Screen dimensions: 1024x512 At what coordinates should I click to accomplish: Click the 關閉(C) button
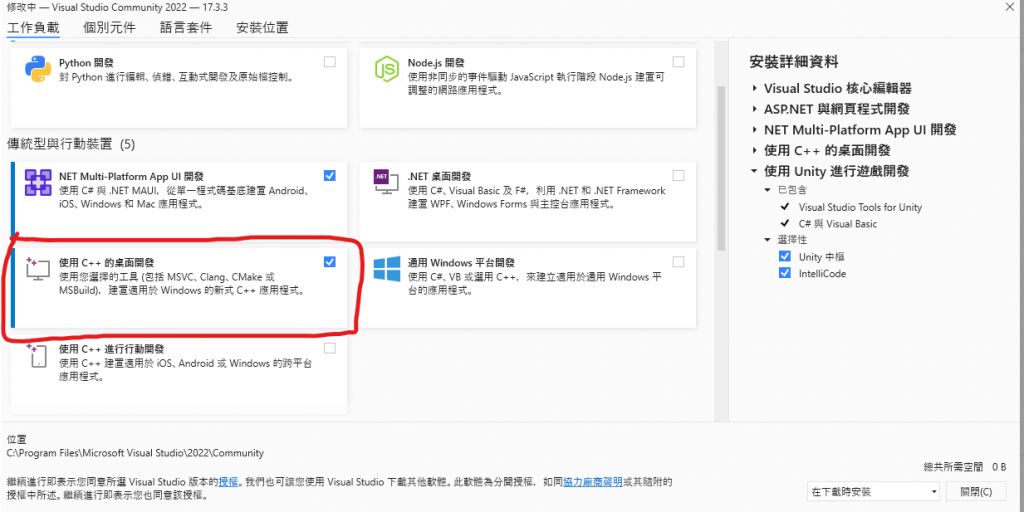[977, 492]
